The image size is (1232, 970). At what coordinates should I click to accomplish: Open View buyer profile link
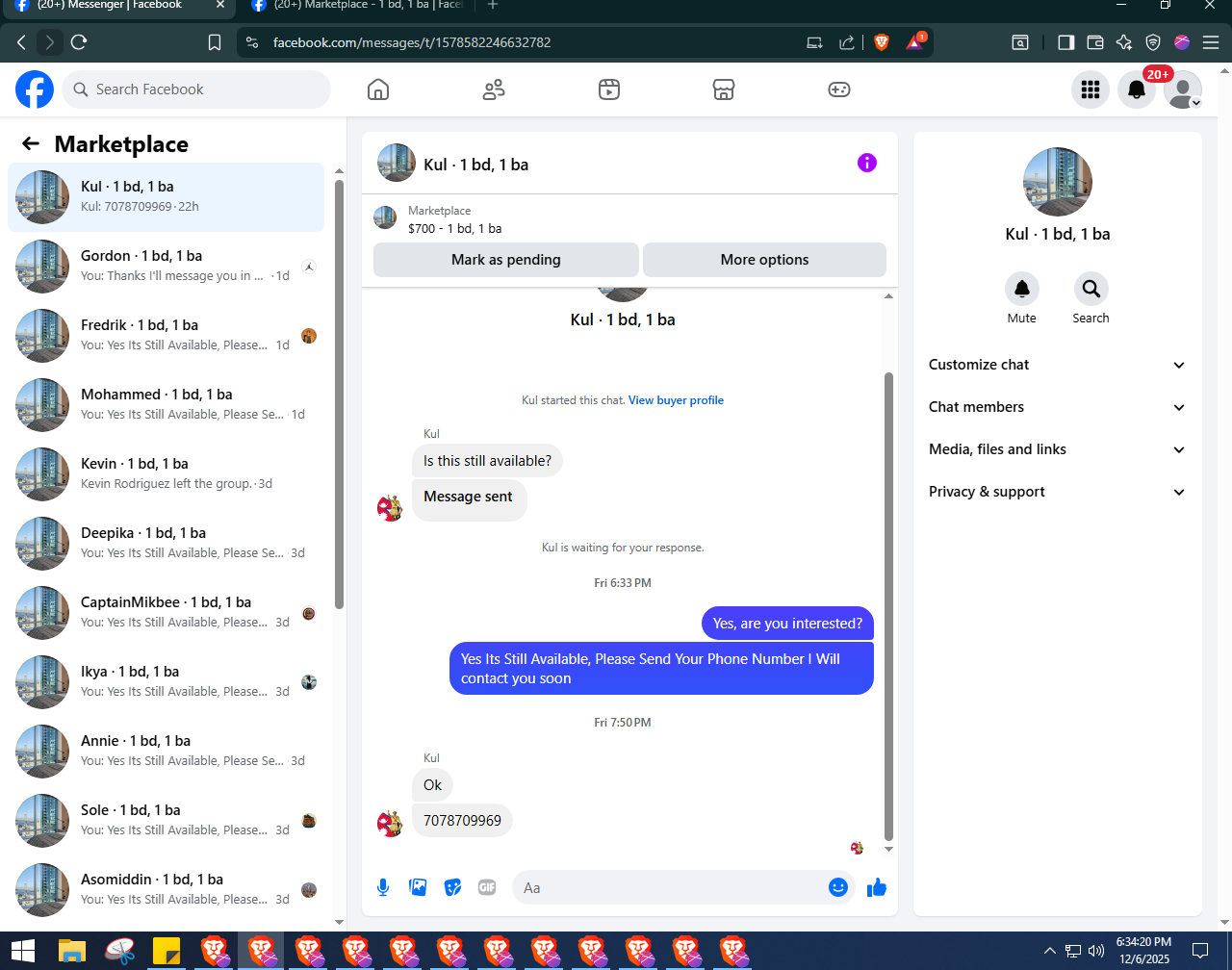click(x=676, y=400)
